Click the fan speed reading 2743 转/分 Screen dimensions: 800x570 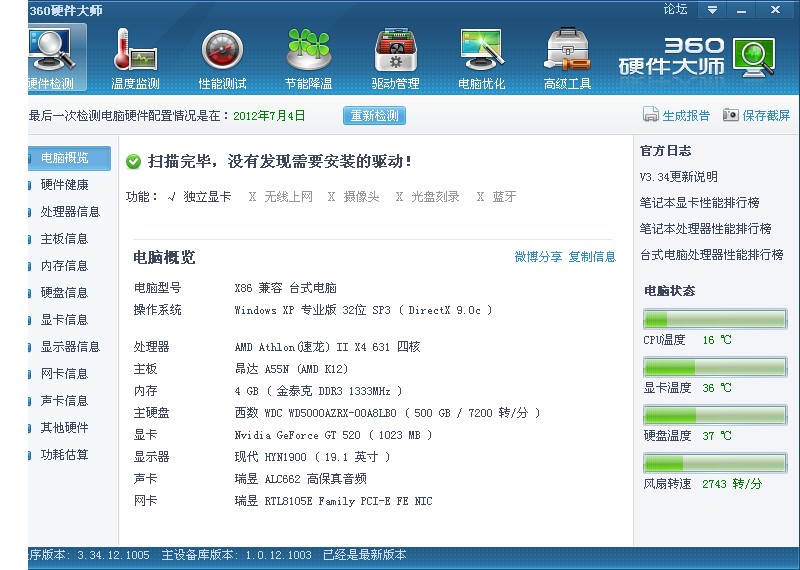[732, 484]
